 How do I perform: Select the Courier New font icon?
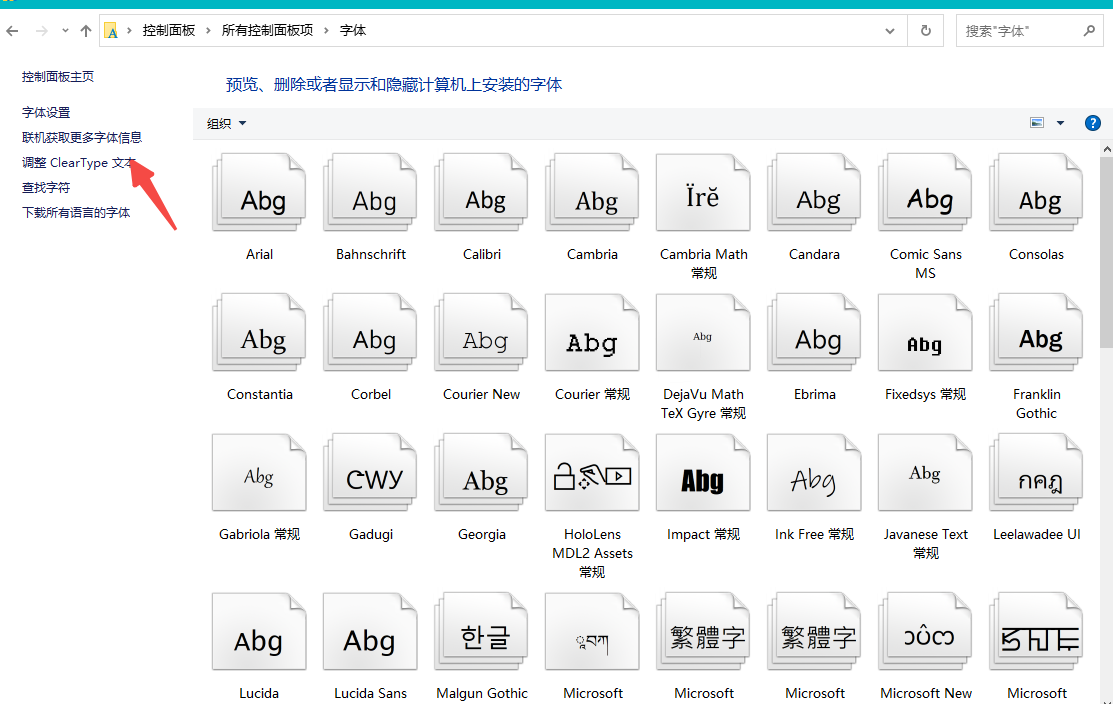click(481, 333)
